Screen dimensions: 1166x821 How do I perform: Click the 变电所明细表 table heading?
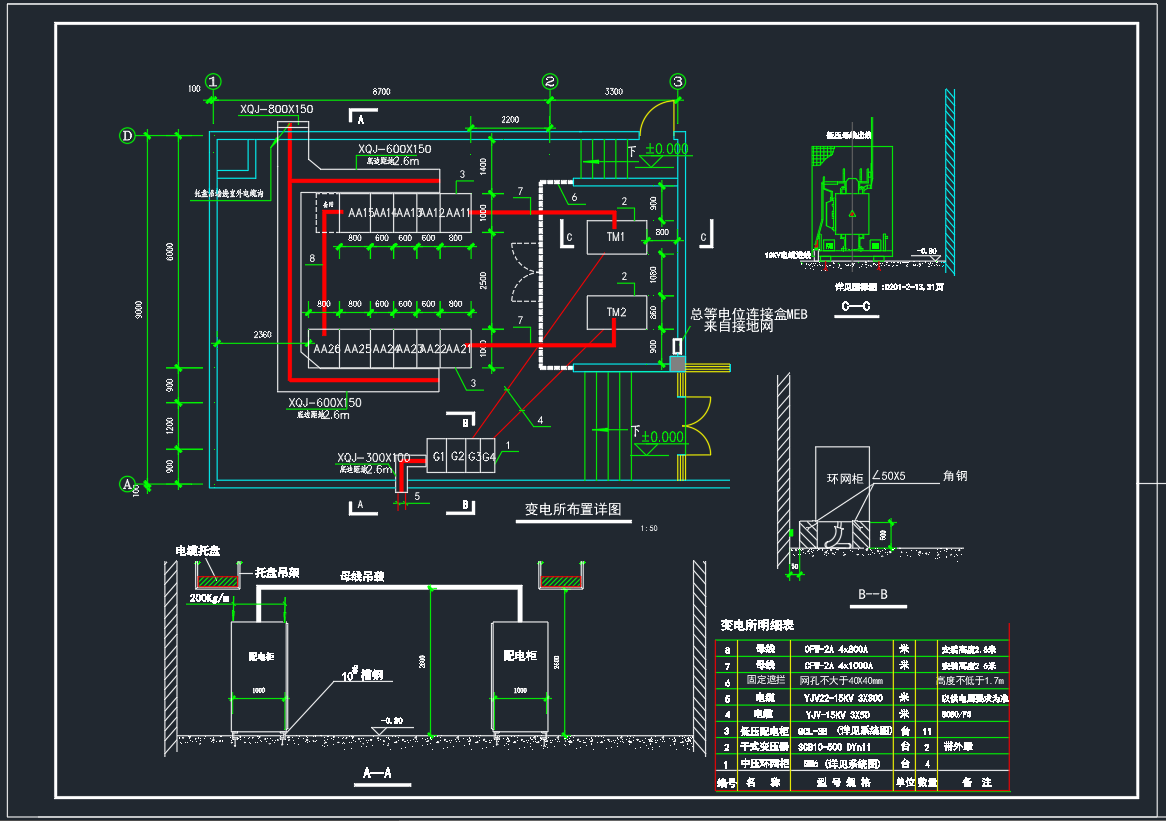pos(757,625)
